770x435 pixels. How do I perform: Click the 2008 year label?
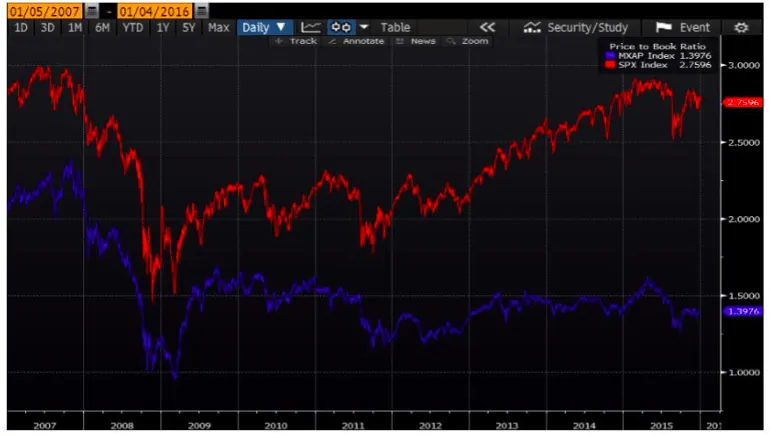tap(122, 426)
